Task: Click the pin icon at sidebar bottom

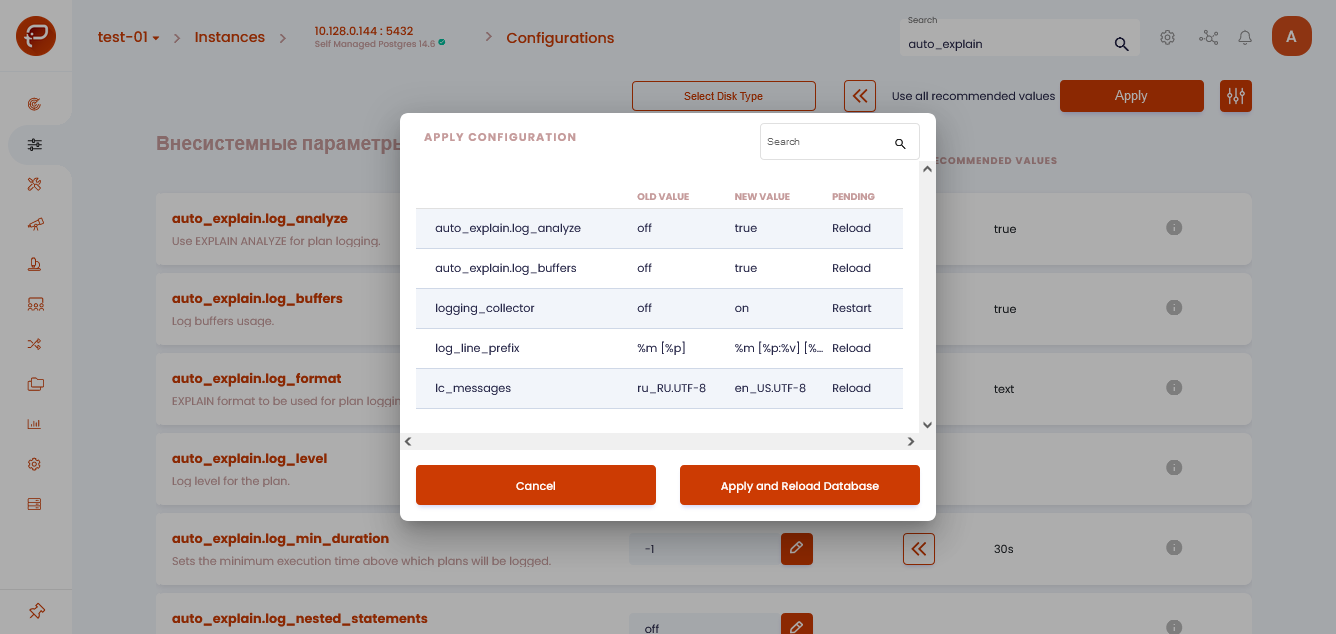Action: (x=35, y=611)
